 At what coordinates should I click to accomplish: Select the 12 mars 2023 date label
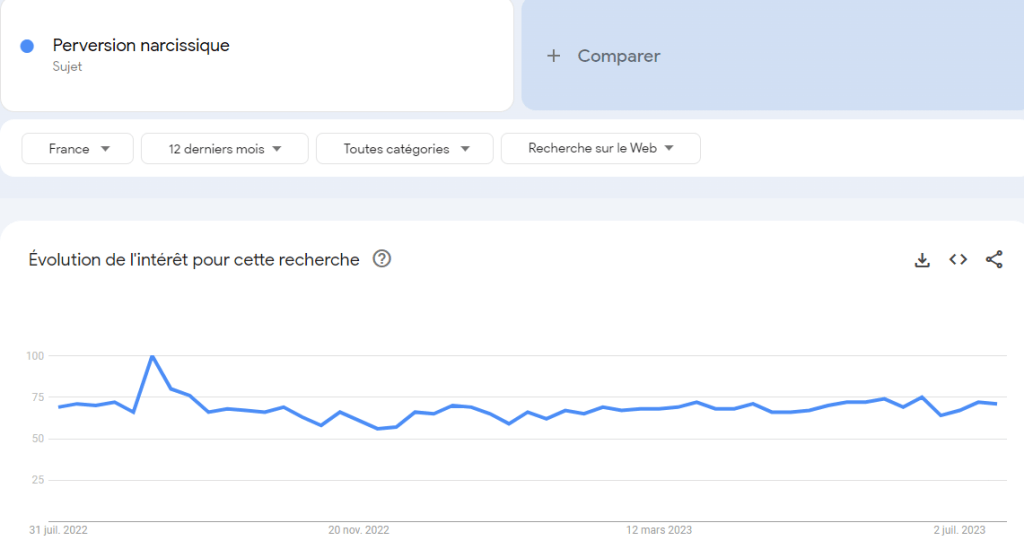(x=659, y=530)
